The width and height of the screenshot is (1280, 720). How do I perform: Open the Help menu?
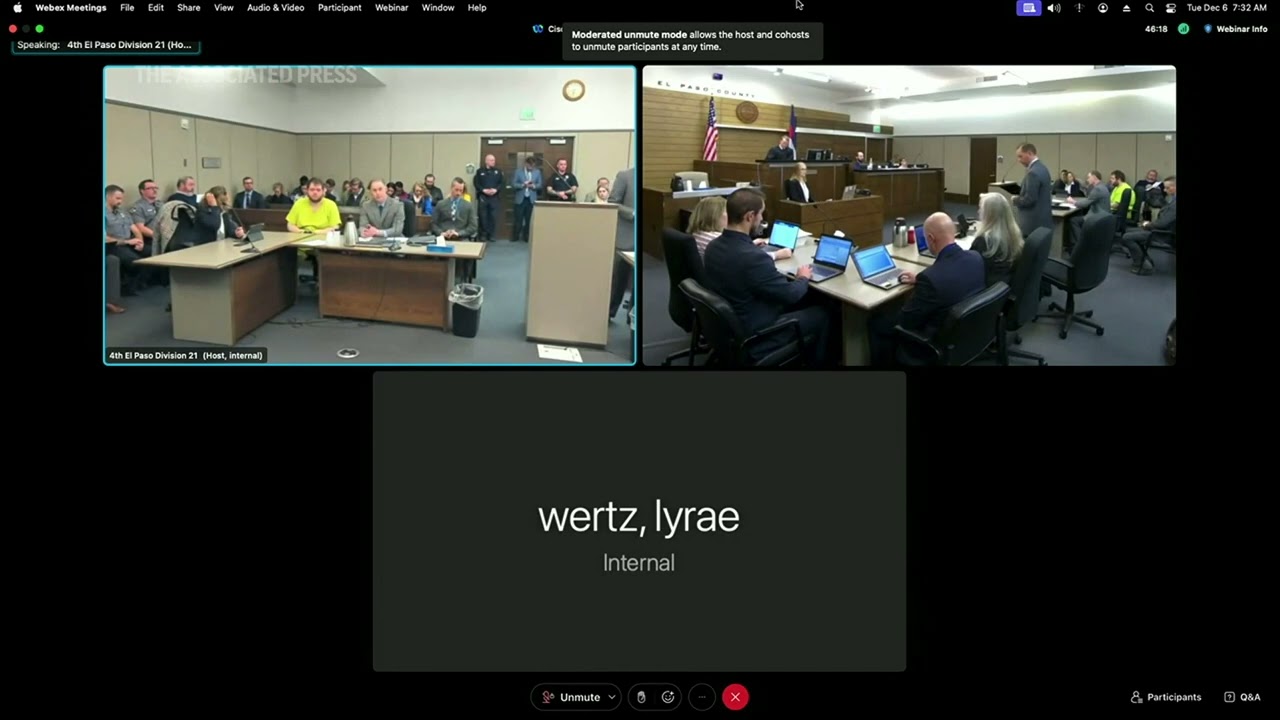[477, 8]
